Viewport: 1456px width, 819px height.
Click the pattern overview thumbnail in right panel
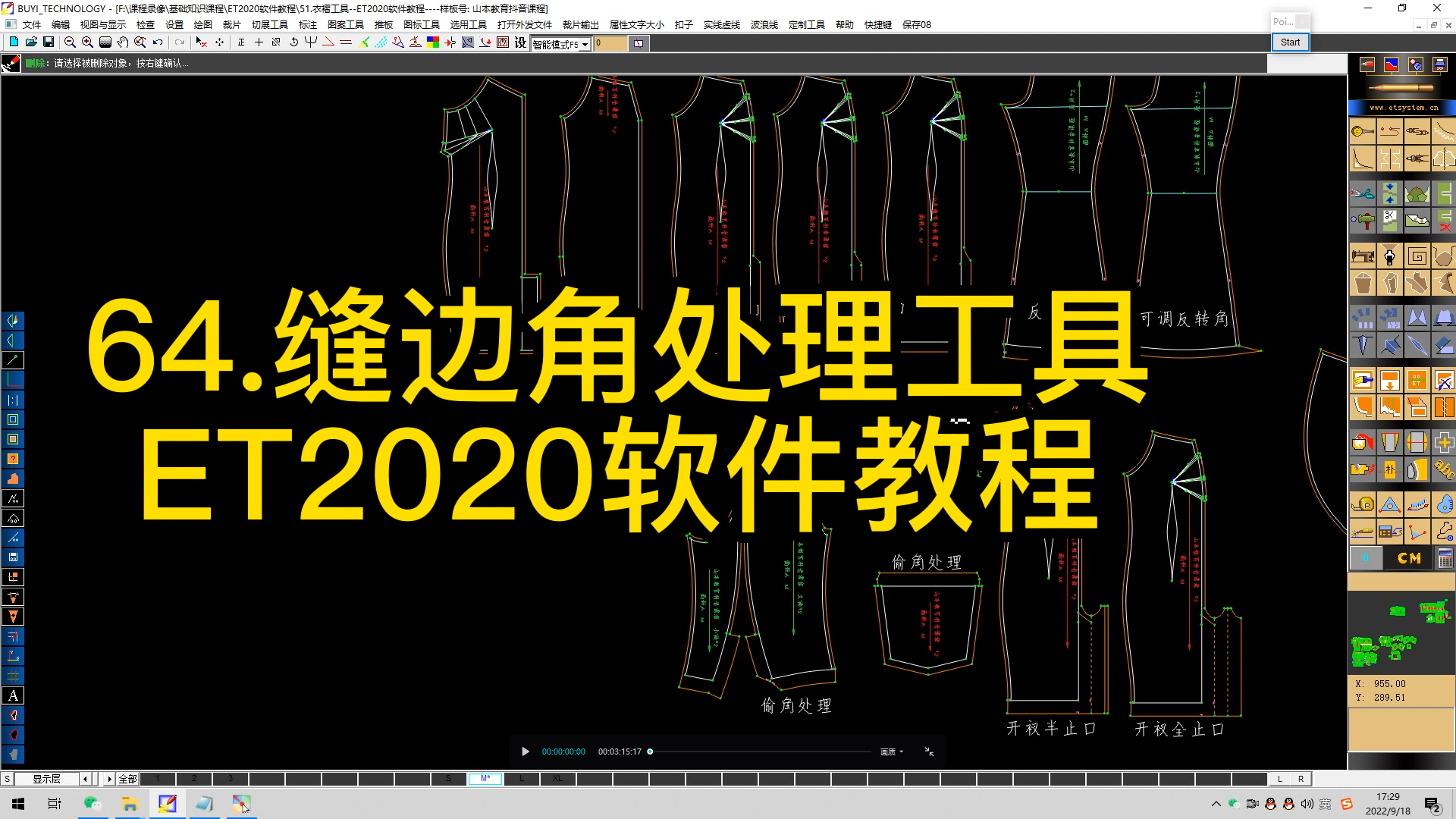[1401, 632]
